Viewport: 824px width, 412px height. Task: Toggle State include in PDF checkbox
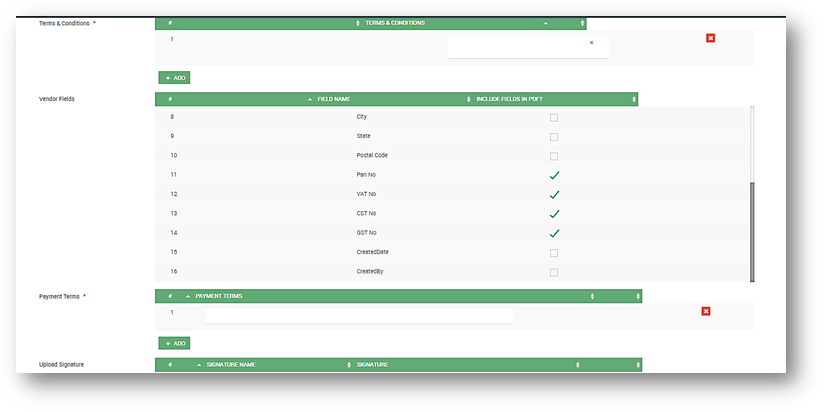pos(554,137)
